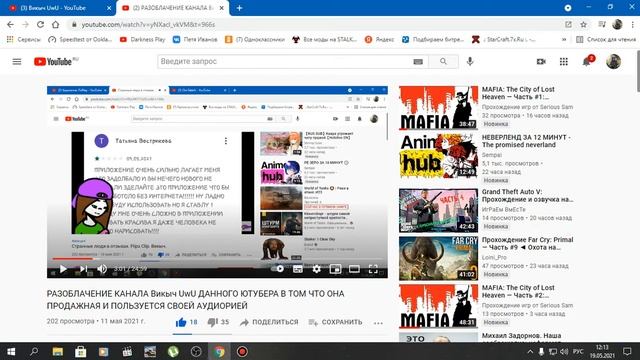The image size is (640, 360).
Task: Expand hidden bookmarks chevron
Action: click(564, 40)
